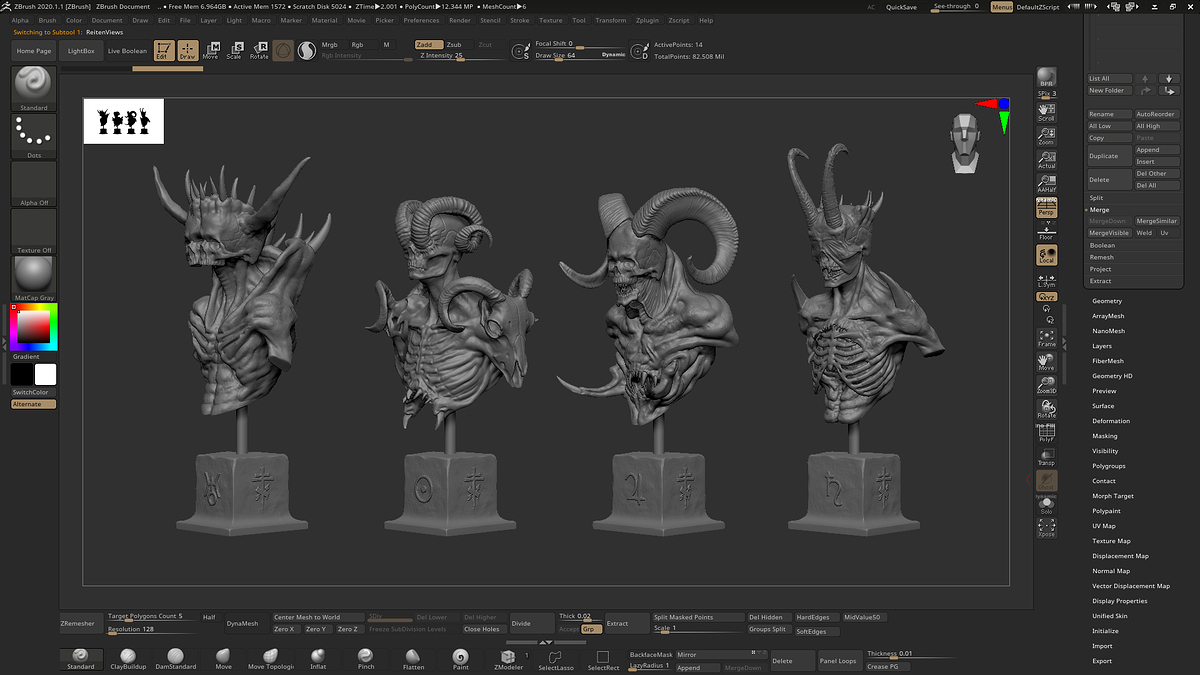Open the Preferences menu
The image size is (1200, 675).
[x=421, y=20]
